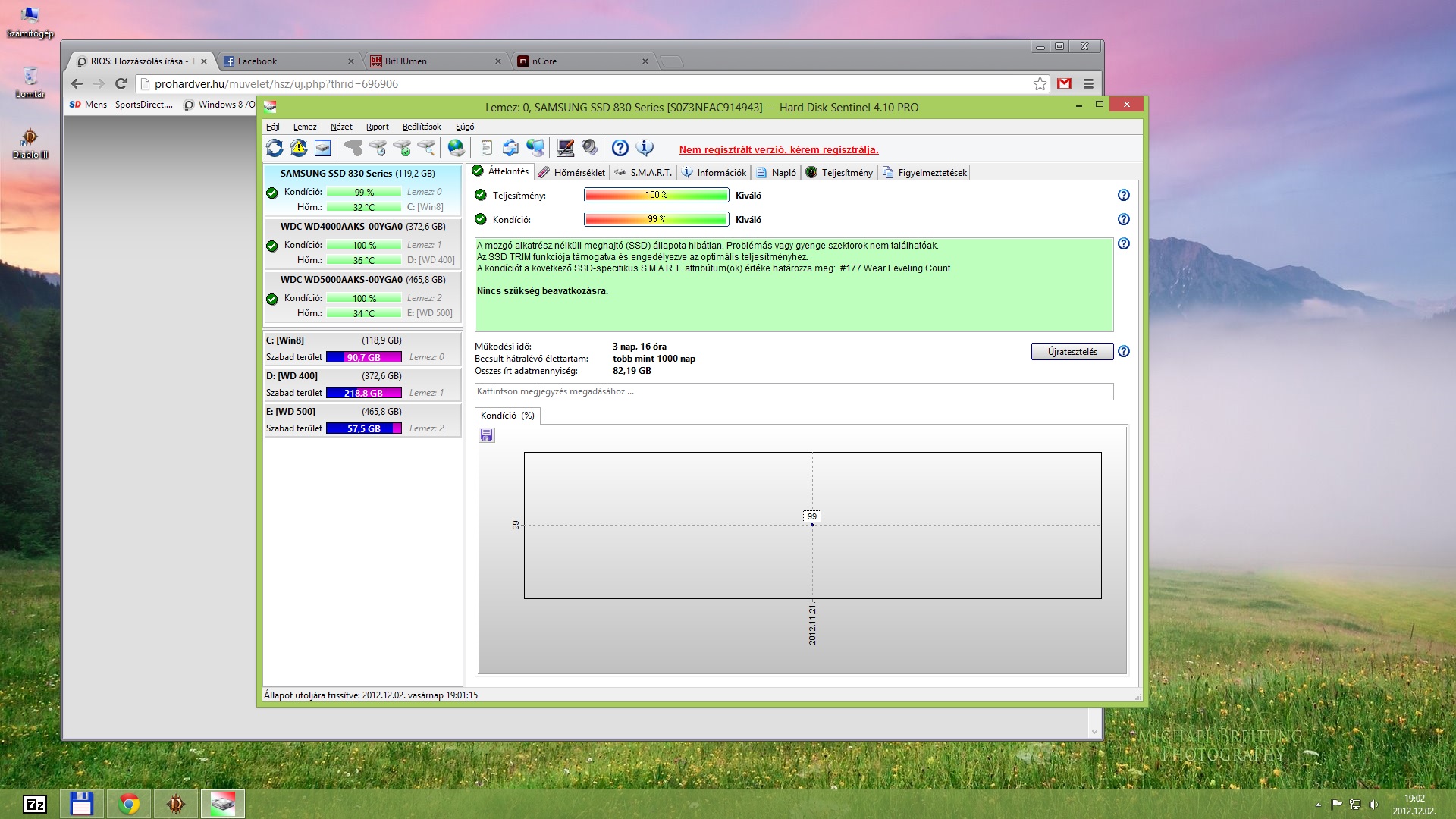Open the Beállítások menu
The image size is (1456, 819).
click(421, 127)
